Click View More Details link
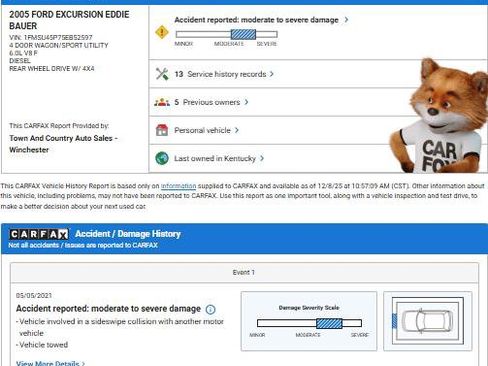Viewport: 488px width, 366px height. pos(47,363)
